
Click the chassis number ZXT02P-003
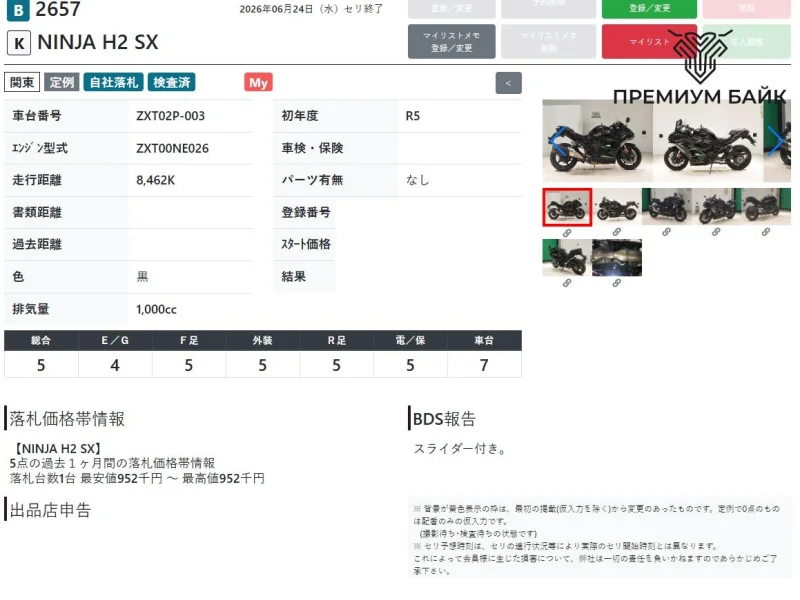coord(170,116)
